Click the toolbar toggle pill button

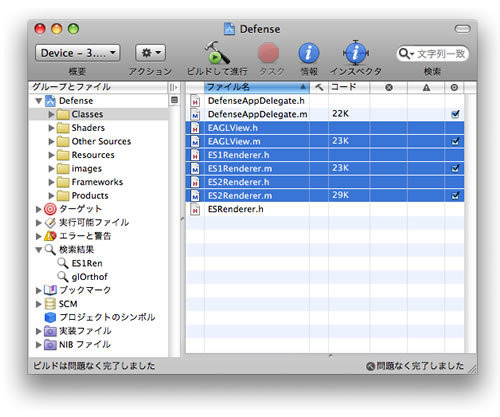point(462,29)
